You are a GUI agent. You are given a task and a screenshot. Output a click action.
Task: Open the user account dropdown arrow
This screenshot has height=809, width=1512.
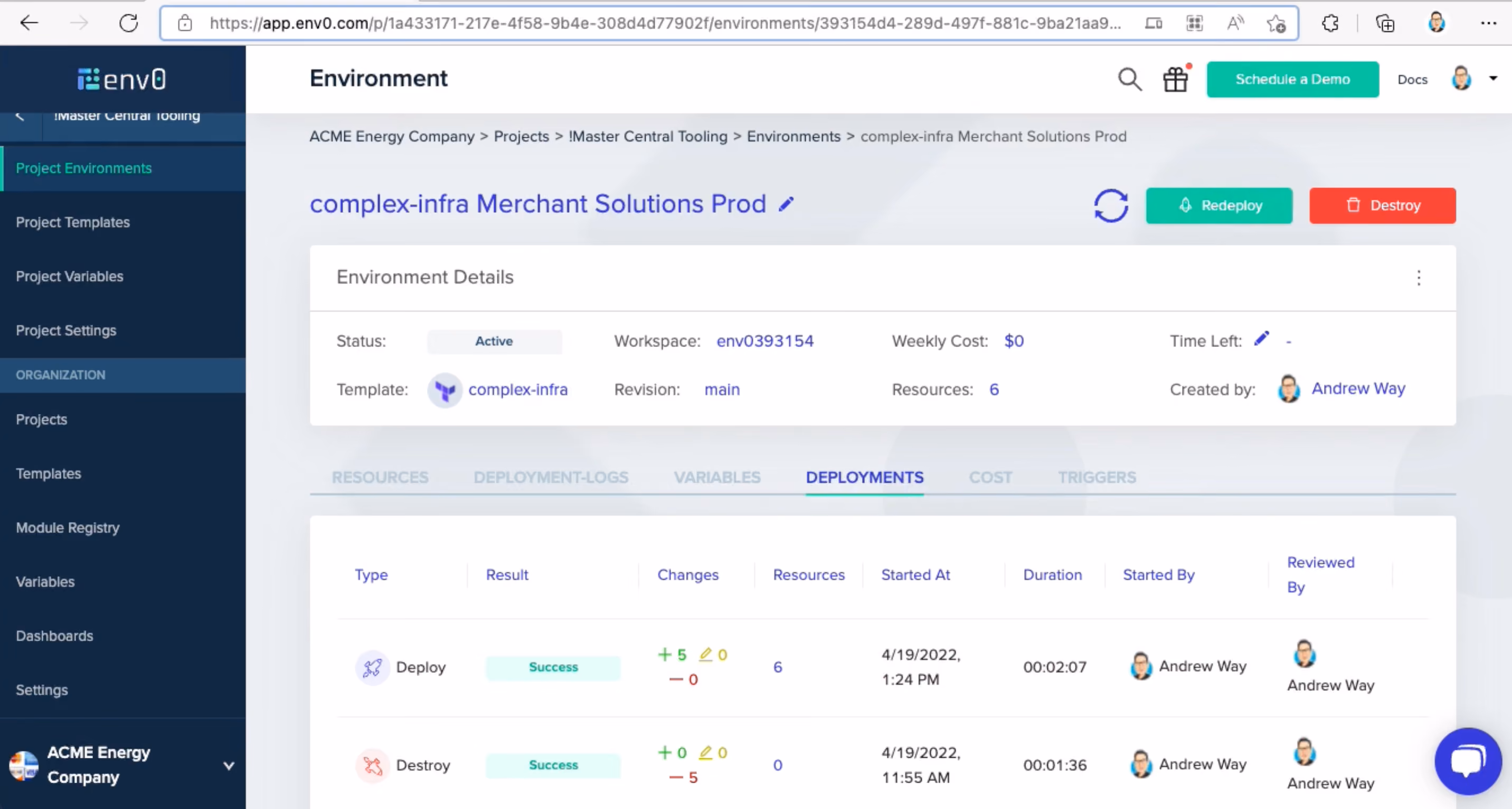coord(1492,79)
